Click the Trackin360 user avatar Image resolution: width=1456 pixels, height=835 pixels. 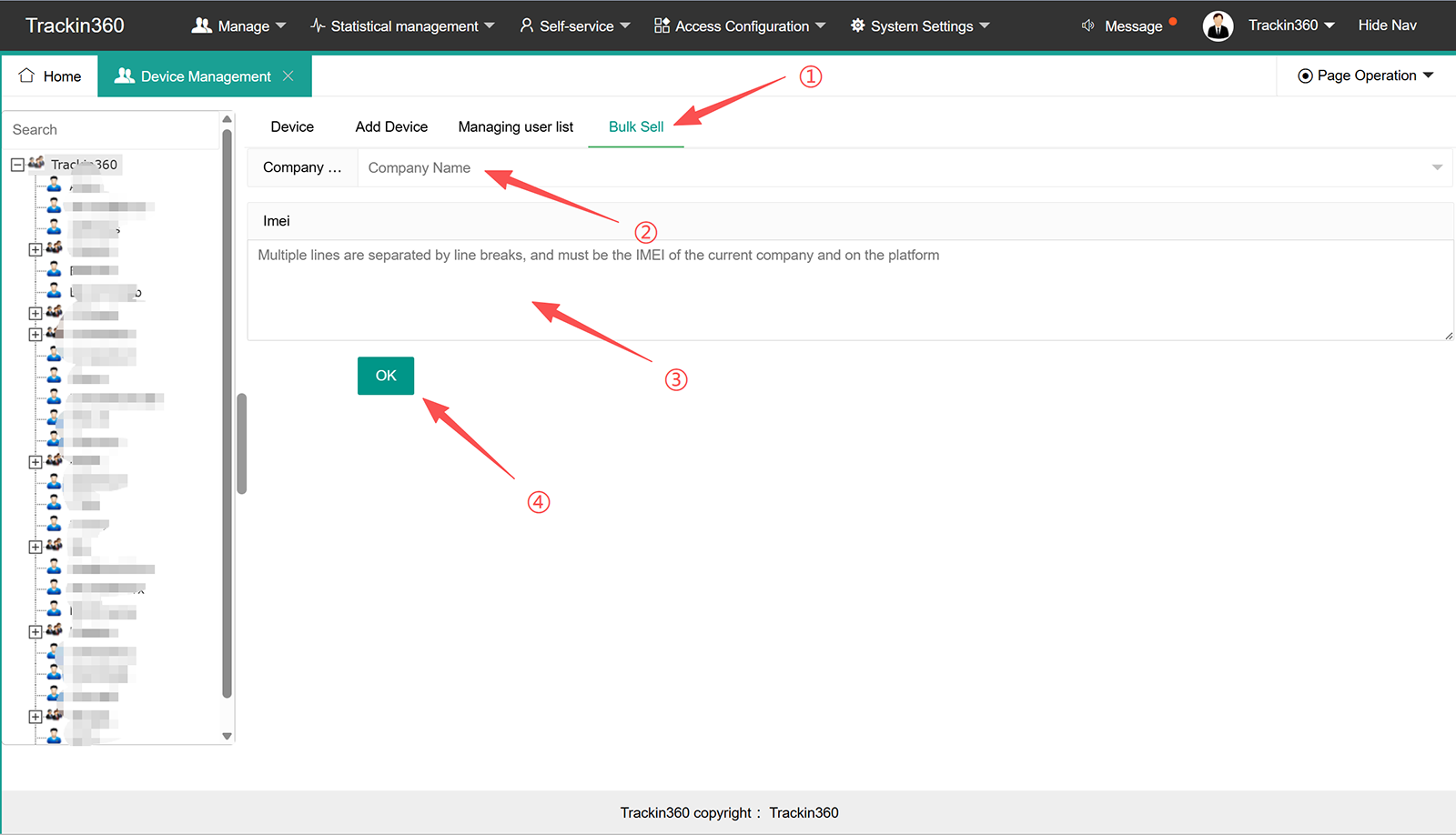click(1218, 25)
